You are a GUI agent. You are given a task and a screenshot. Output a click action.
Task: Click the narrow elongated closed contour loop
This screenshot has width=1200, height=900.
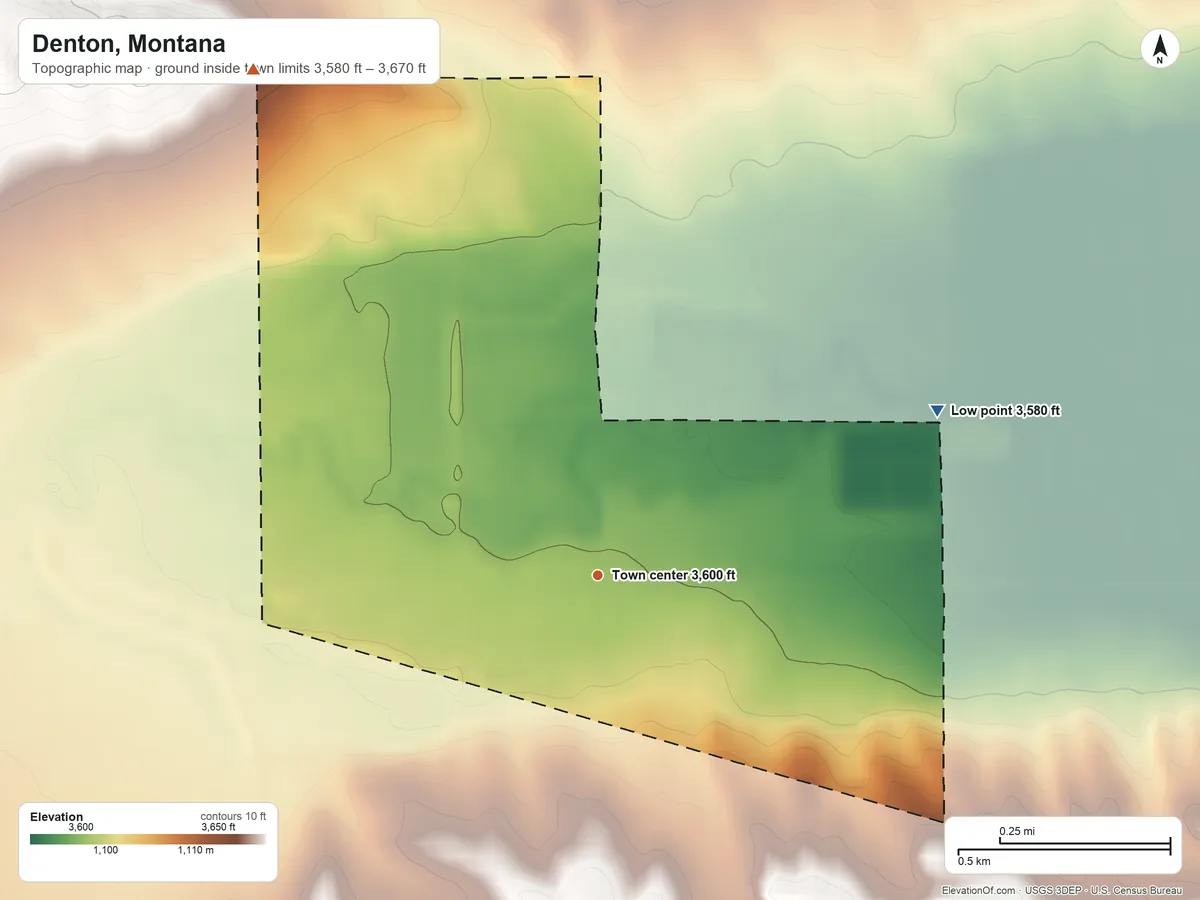coord(457,371)
